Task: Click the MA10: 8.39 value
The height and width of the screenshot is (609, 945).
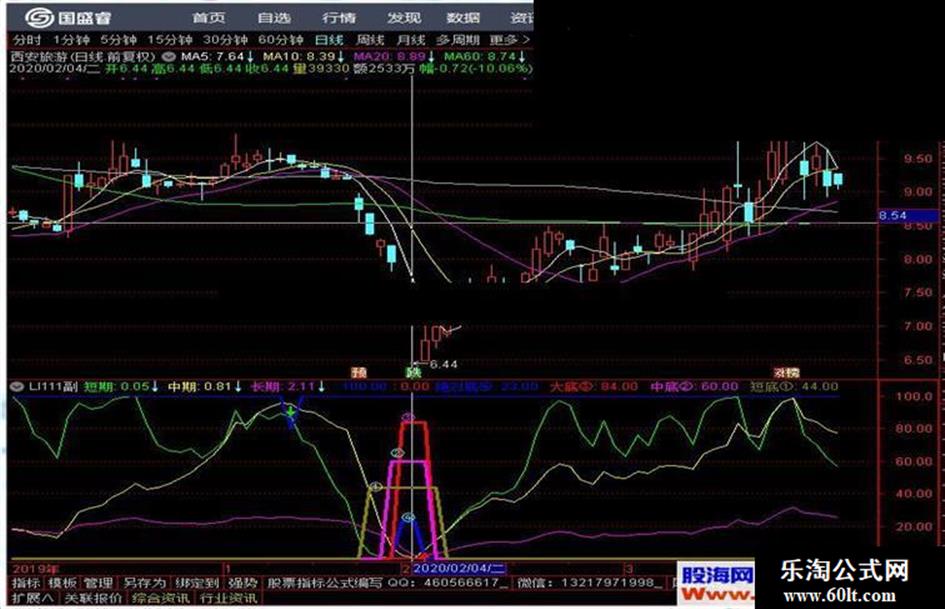Action: 304,57
